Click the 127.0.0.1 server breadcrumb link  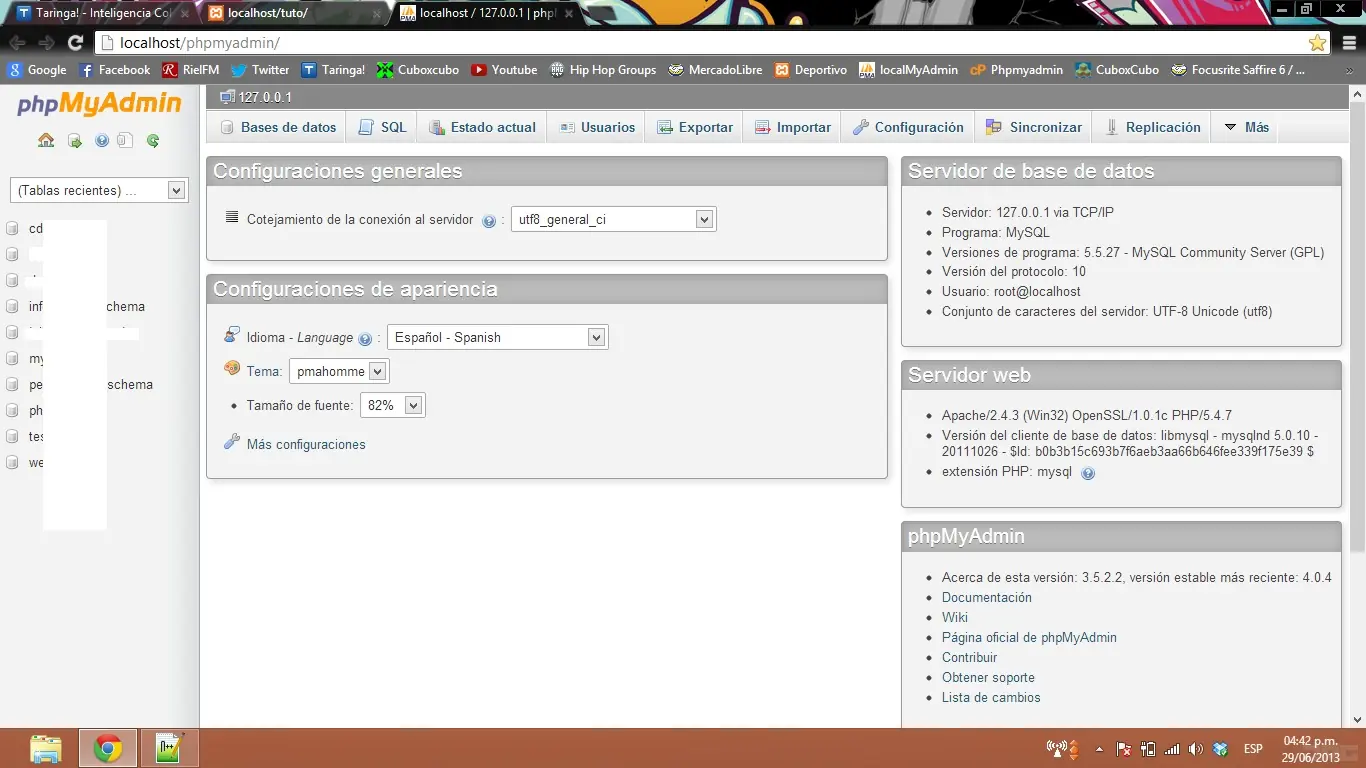[265, 97]
